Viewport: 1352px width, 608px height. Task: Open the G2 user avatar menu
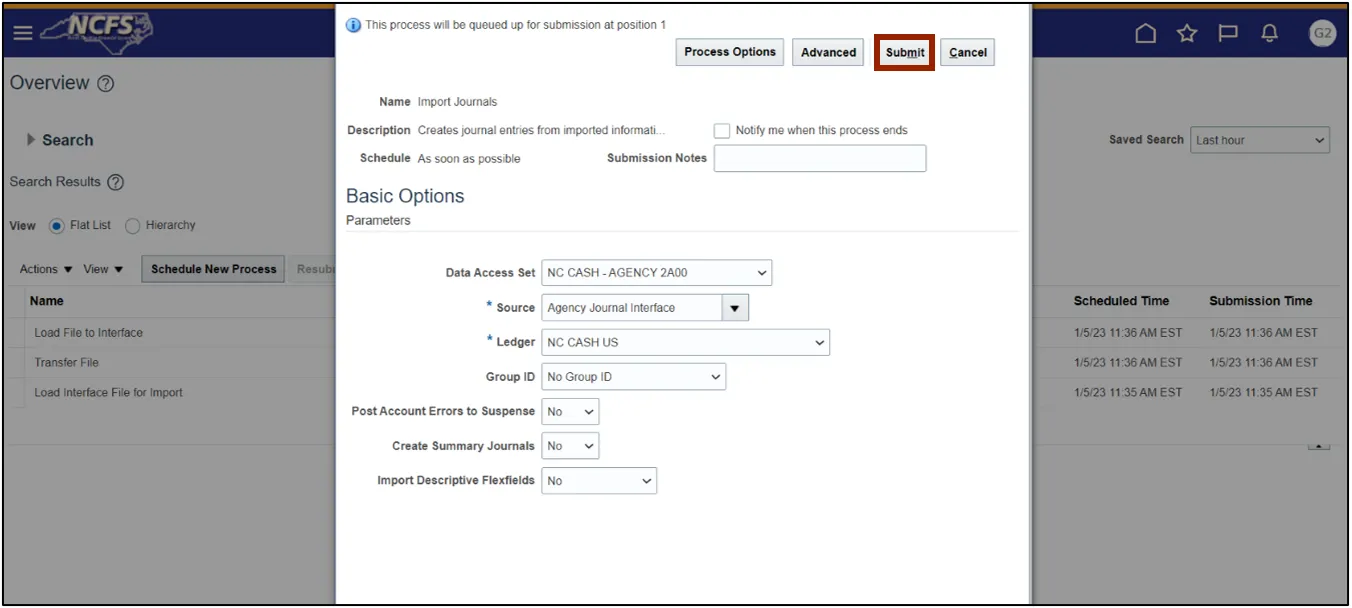1322,34
